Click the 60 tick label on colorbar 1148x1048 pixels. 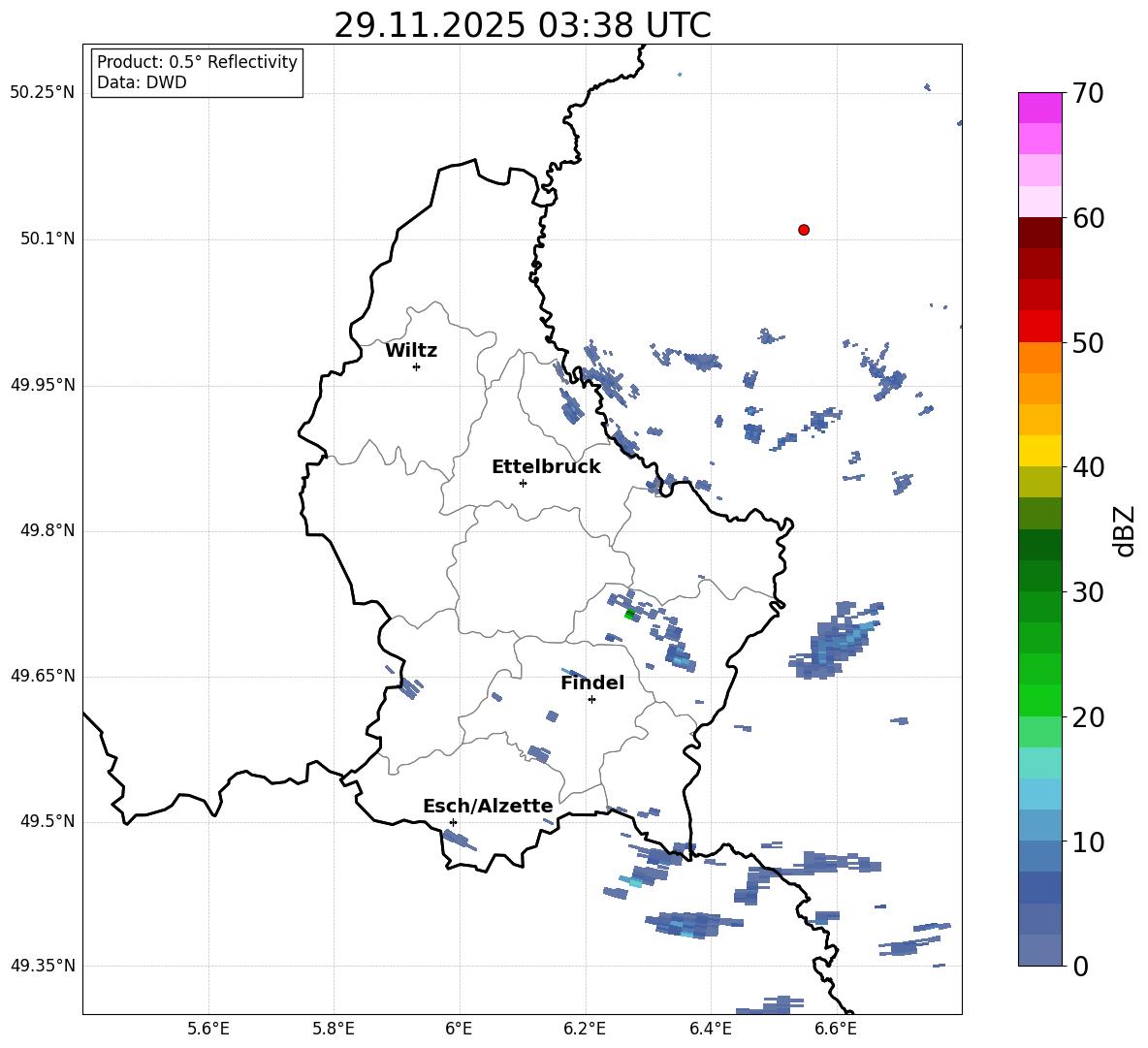click(x=1087, y=218)
